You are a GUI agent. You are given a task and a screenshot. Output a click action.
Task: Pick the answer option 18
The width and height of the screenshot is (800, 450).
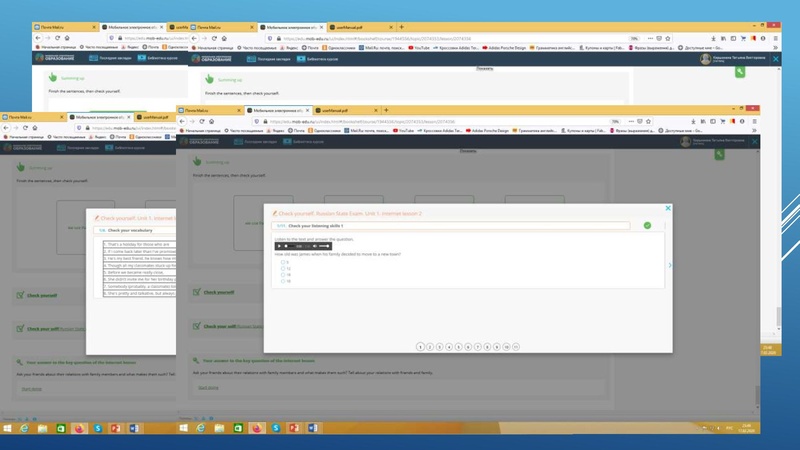283,281
